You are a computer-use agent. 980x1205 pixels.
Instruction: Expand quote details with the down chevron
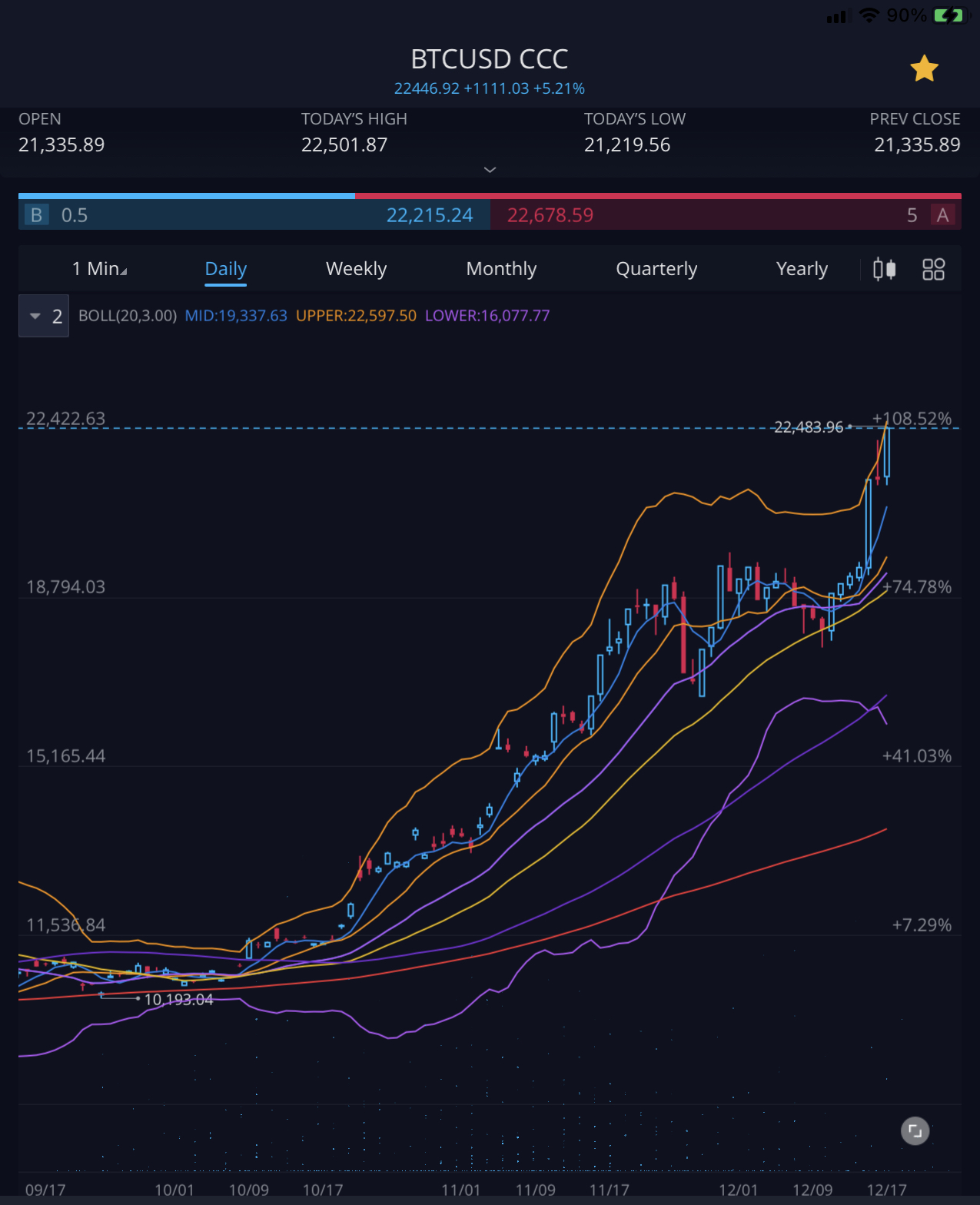tap(490, 170)
